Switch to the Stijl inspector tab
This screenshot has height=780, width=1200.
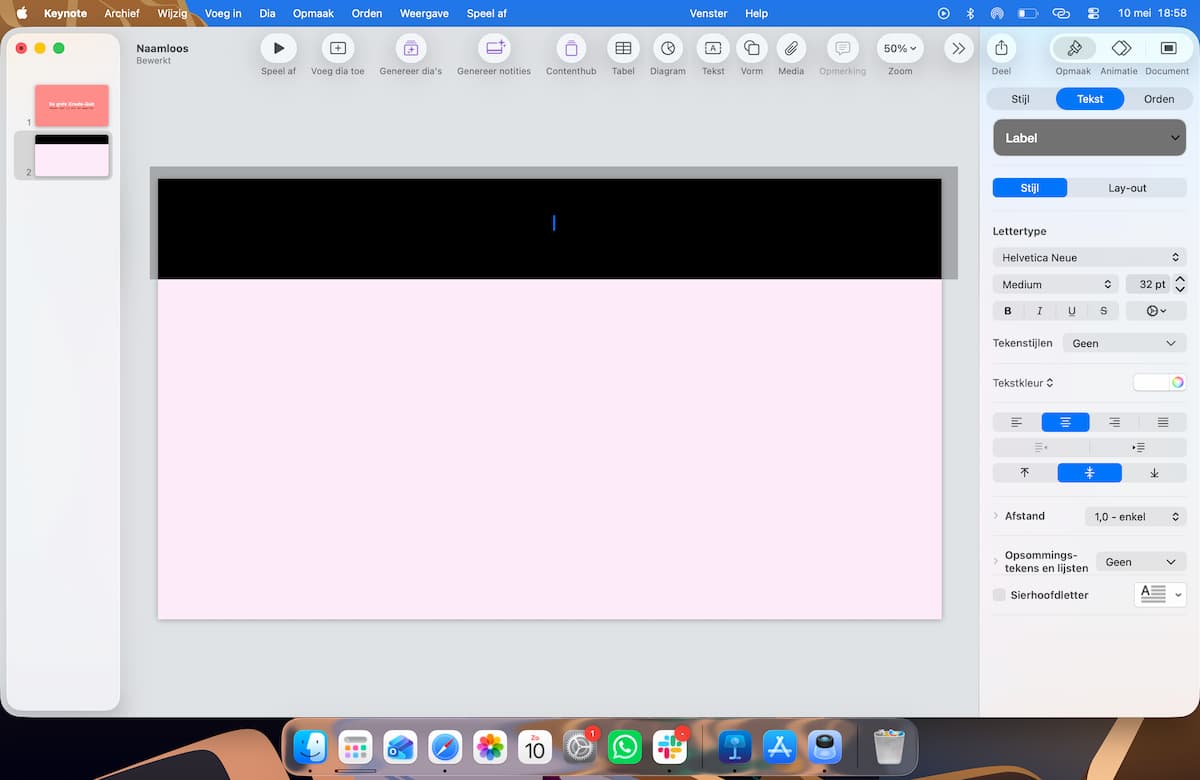click(1020, 99)
